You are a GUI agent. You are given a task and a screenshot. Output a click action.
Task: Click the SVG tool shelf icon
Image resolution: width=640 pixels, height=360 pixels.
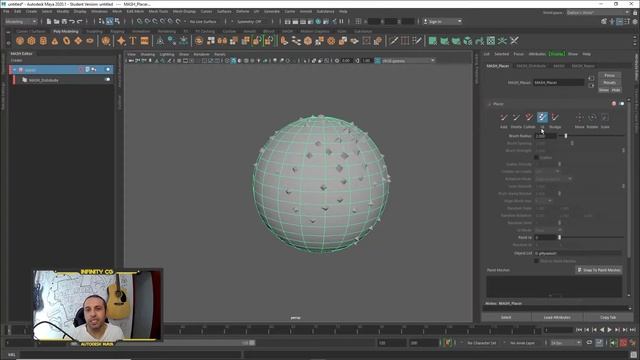point(144,41)
